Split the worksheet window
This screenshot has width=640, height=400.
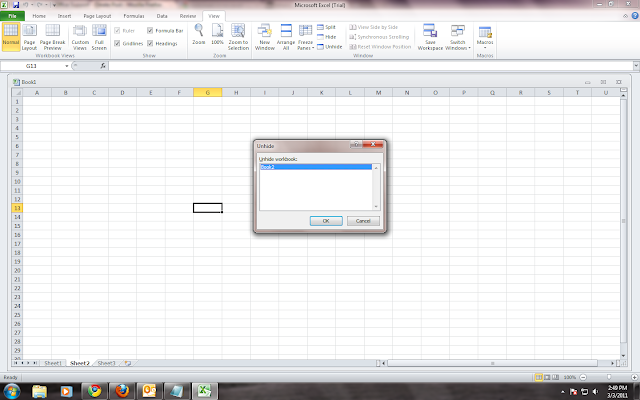click(327, 27)
